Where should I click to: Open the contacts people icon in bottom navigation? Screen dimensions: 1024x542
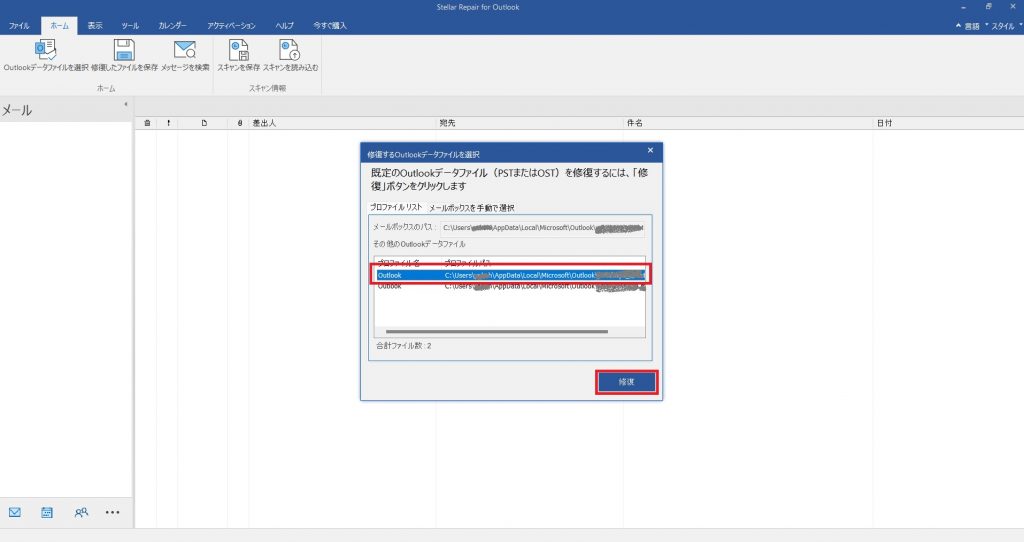tap(81, 513)
